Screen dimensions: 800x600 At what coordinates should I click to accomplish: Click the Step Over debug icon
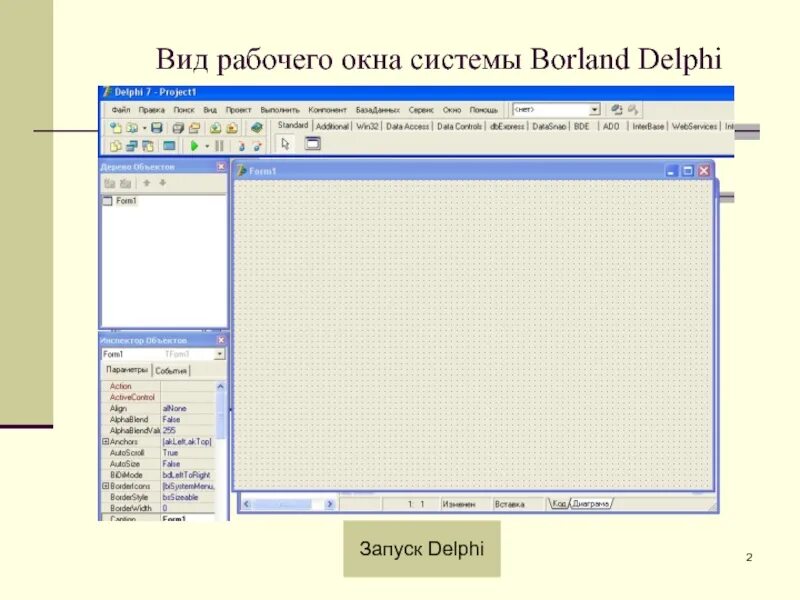point(257,146)
